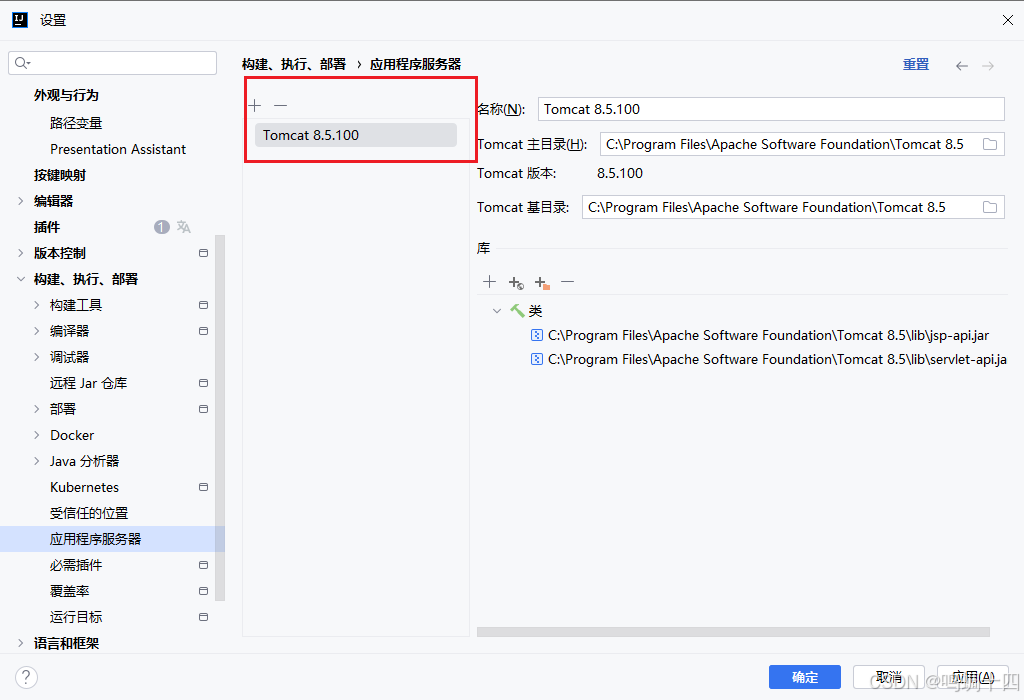Click 应用(A) to apply changes
Screen dimensions: 1024x700
click(x=973, y=677)
